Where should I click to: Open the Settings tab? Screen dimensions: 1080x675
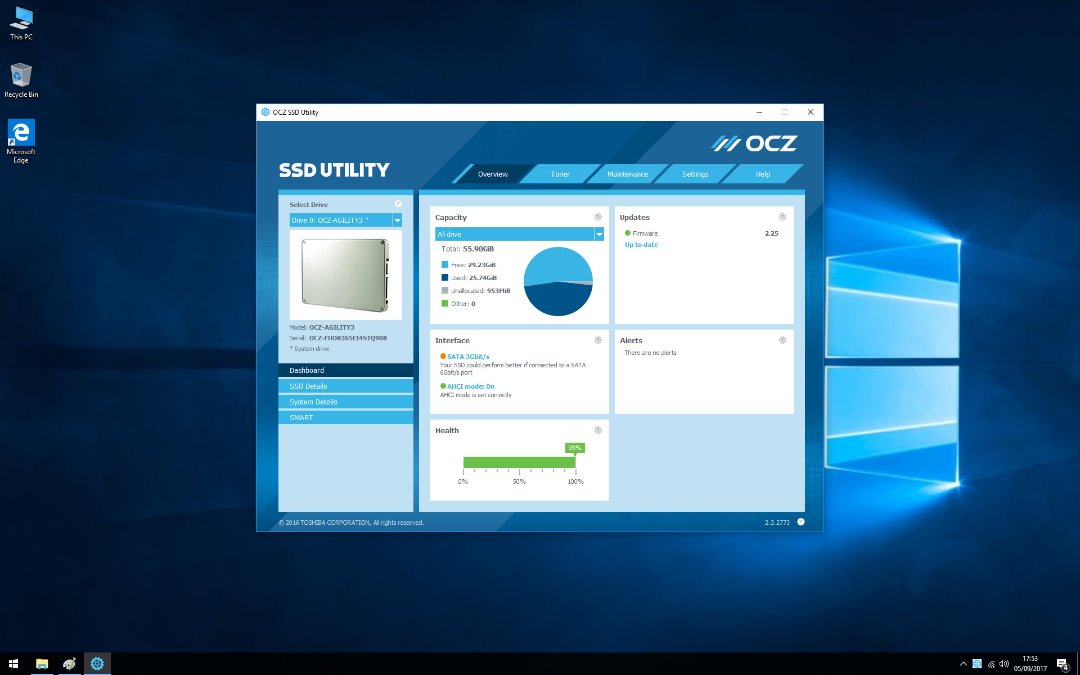[x=695, y=174]
